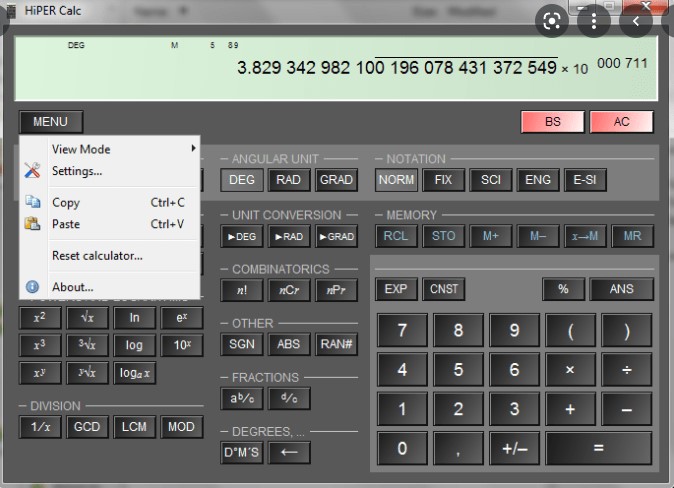The height and width of the screenshot is (488, 674).
Task: Click the LCM division key
Action: (135, 427)
